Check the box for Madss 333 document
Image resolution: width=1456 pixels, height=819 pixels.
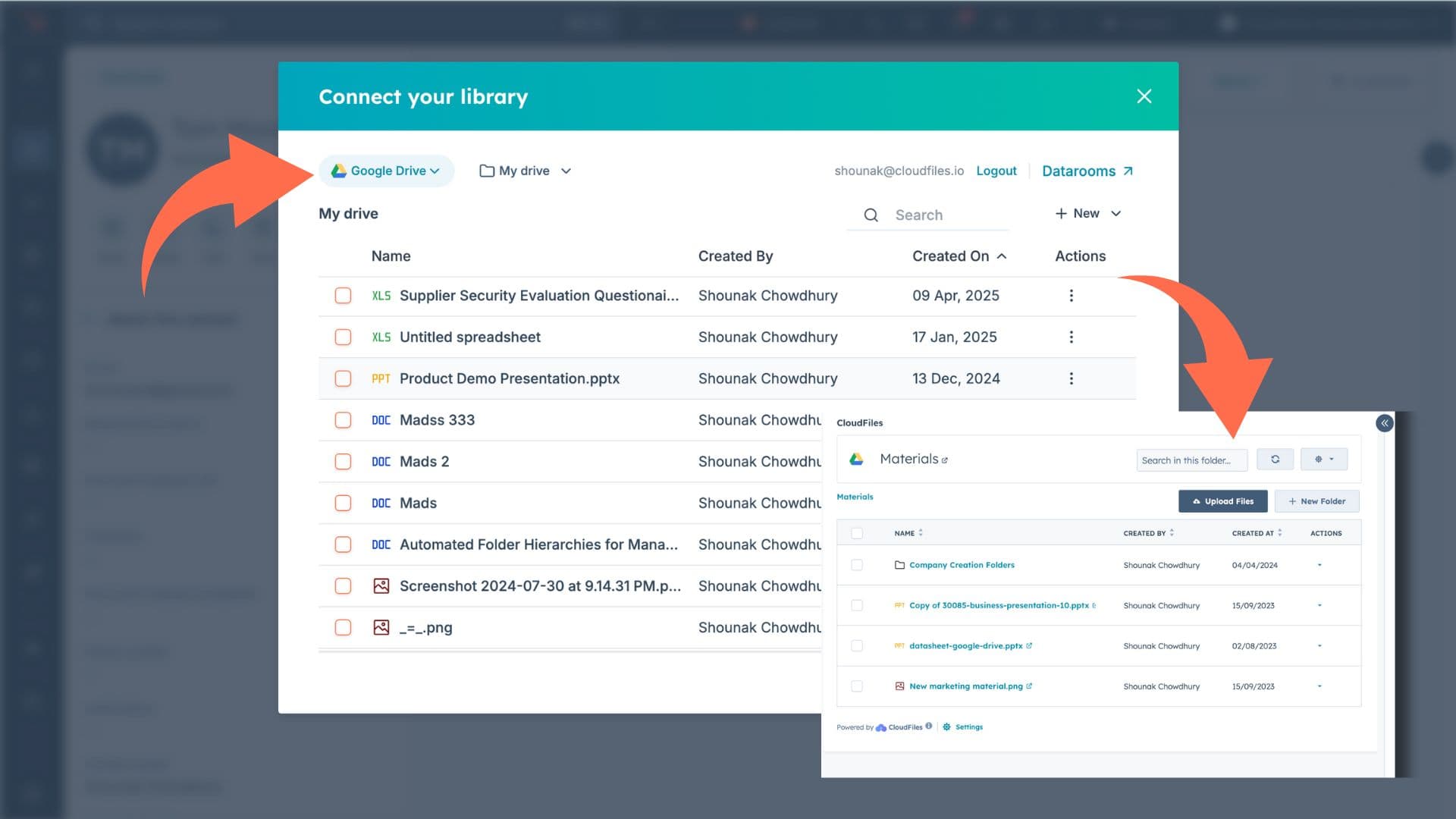[343, 420]
